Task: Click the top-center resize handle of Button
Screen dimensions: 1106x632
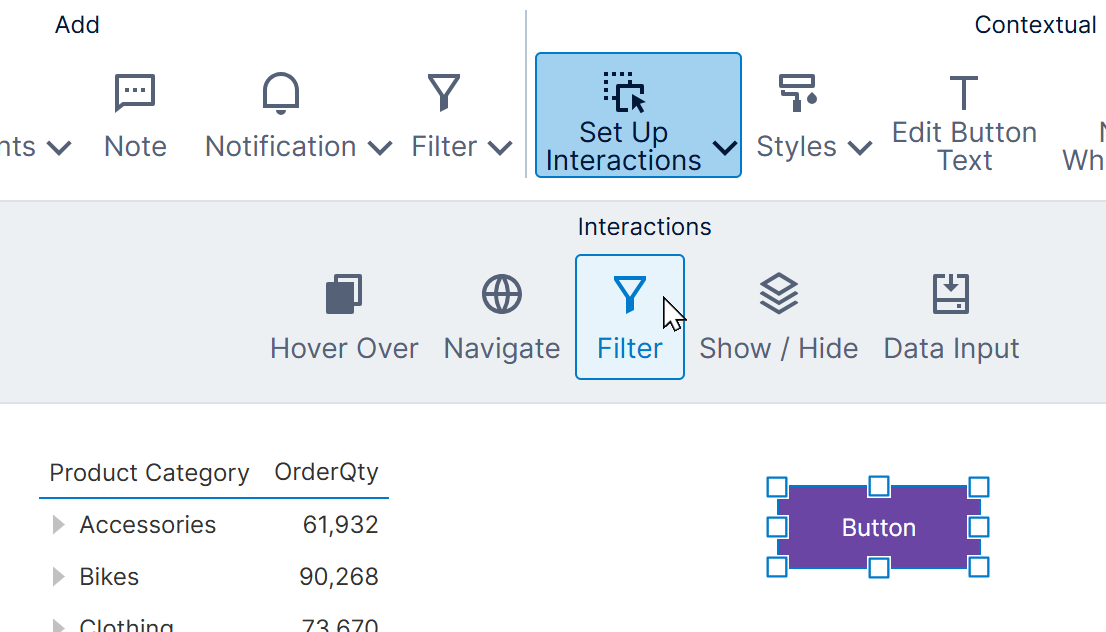Action: pyautogui.click(x=878, y=486)
